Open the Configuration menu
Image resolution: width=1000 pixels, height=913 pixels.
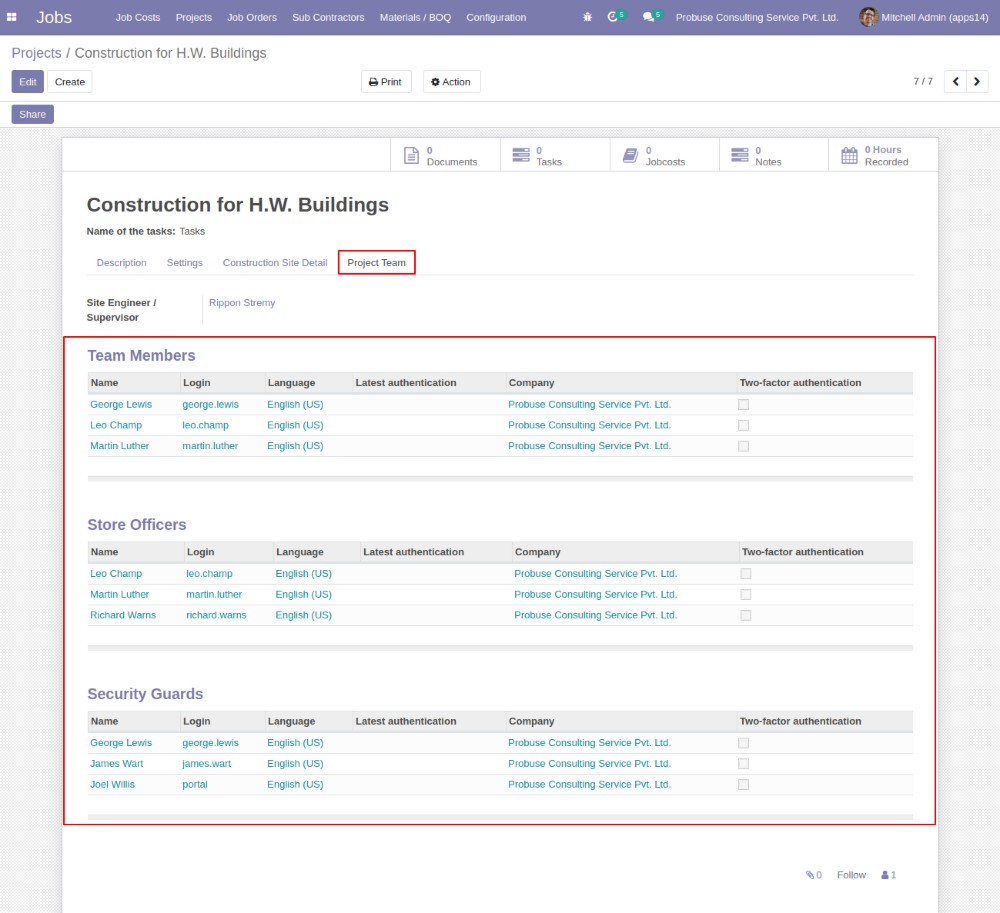pos(496,17)
